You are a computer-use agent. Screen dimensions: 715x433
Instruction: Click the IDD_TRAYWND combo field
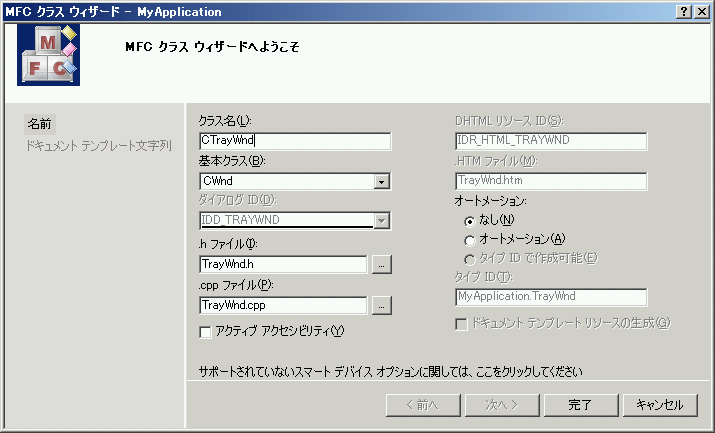click(295, 221)
